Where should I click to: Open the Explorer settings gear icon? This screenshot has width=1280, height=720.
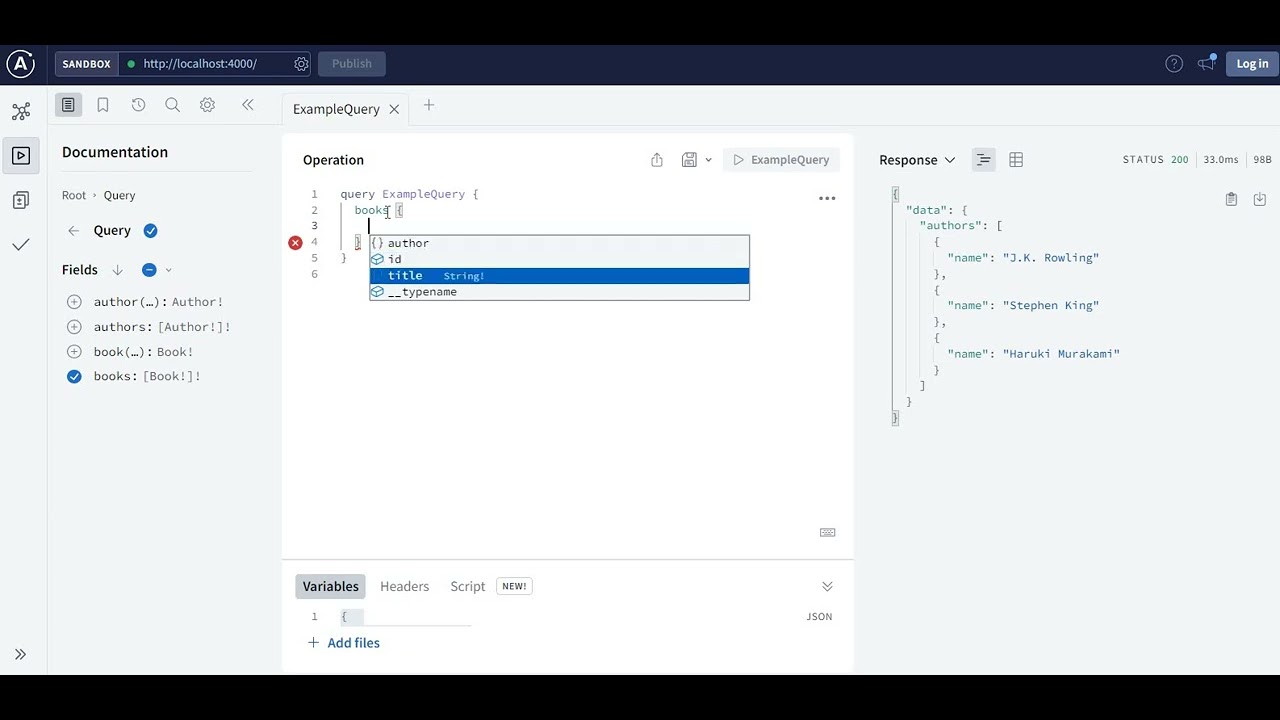point(207,105)
